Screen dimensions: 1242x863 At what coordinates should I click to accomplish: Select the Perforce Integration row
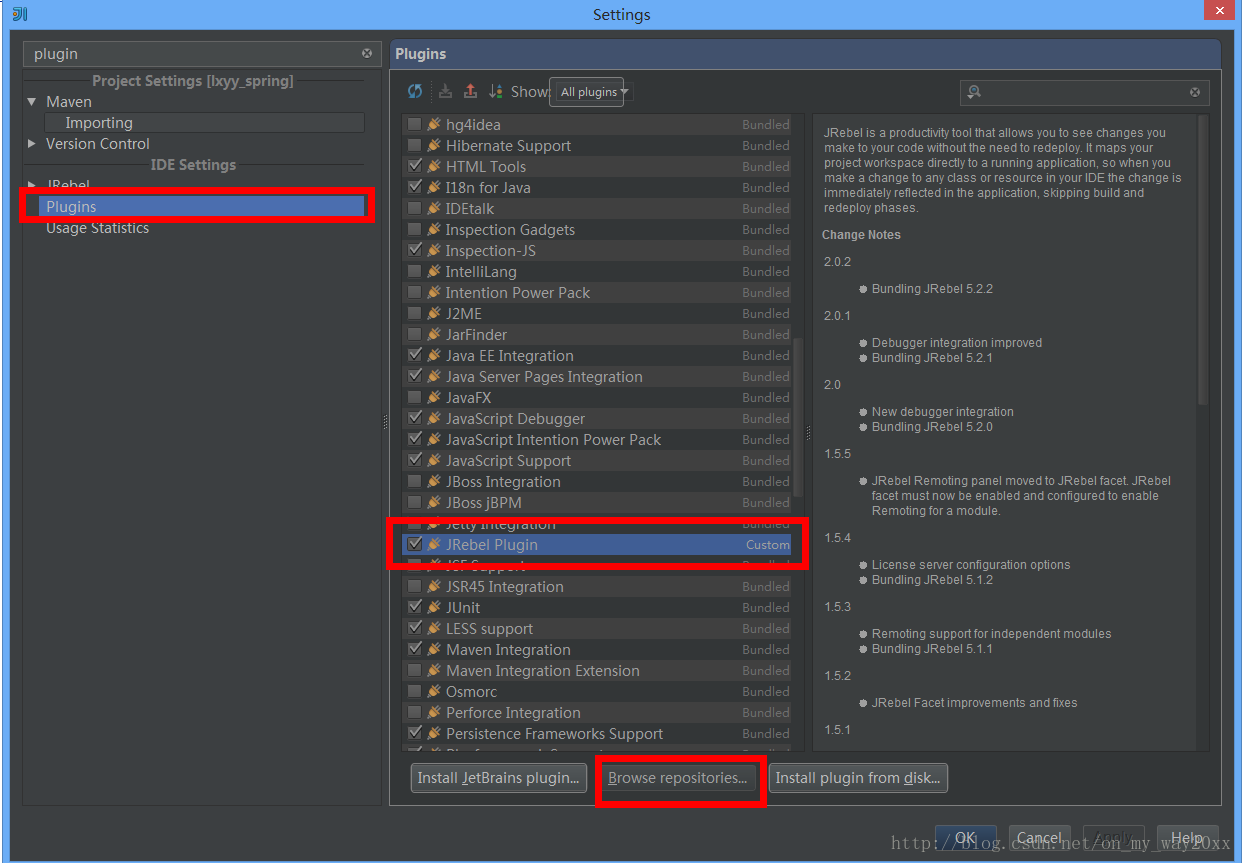(596, 713)
